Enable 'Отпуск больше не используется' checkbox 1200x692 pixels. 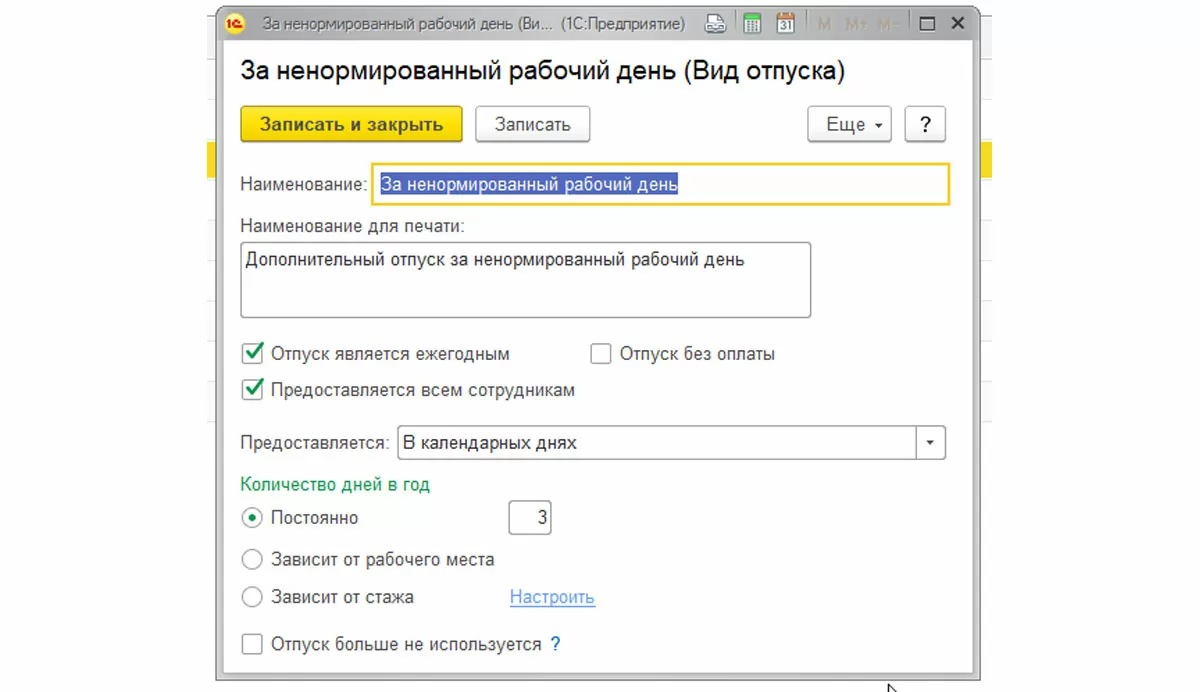pos(252,645)
